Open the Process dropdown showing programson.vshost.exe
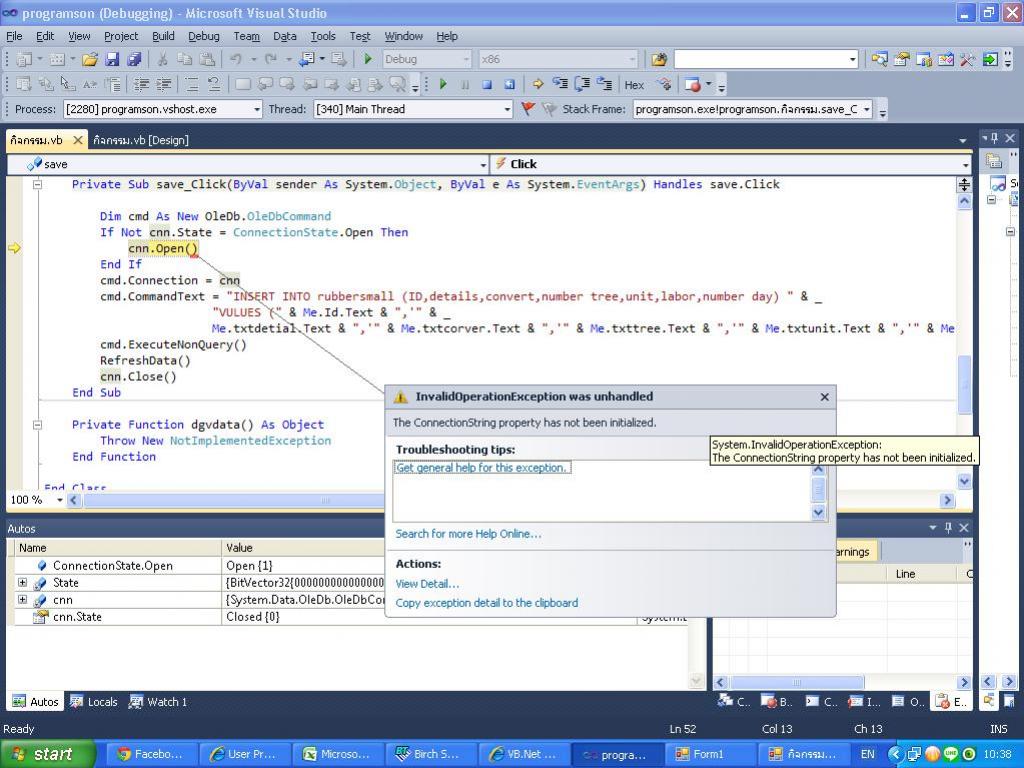This screenshot has width=1024, height=768. [x=163, y=109]
